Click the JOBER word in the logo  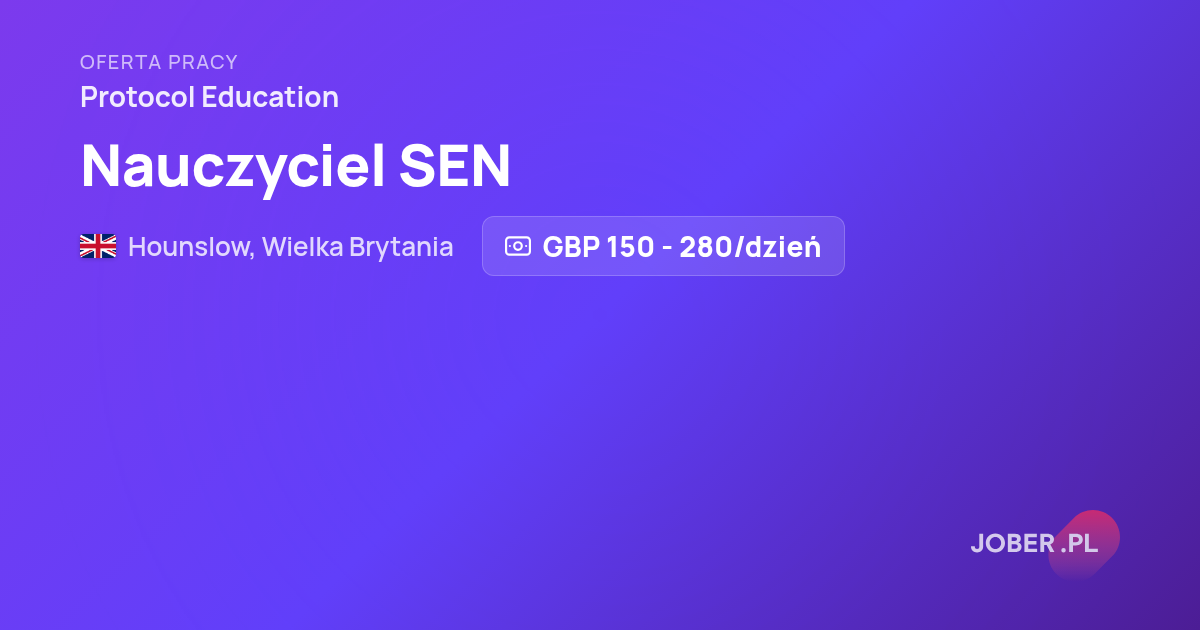coord(1013,543)
